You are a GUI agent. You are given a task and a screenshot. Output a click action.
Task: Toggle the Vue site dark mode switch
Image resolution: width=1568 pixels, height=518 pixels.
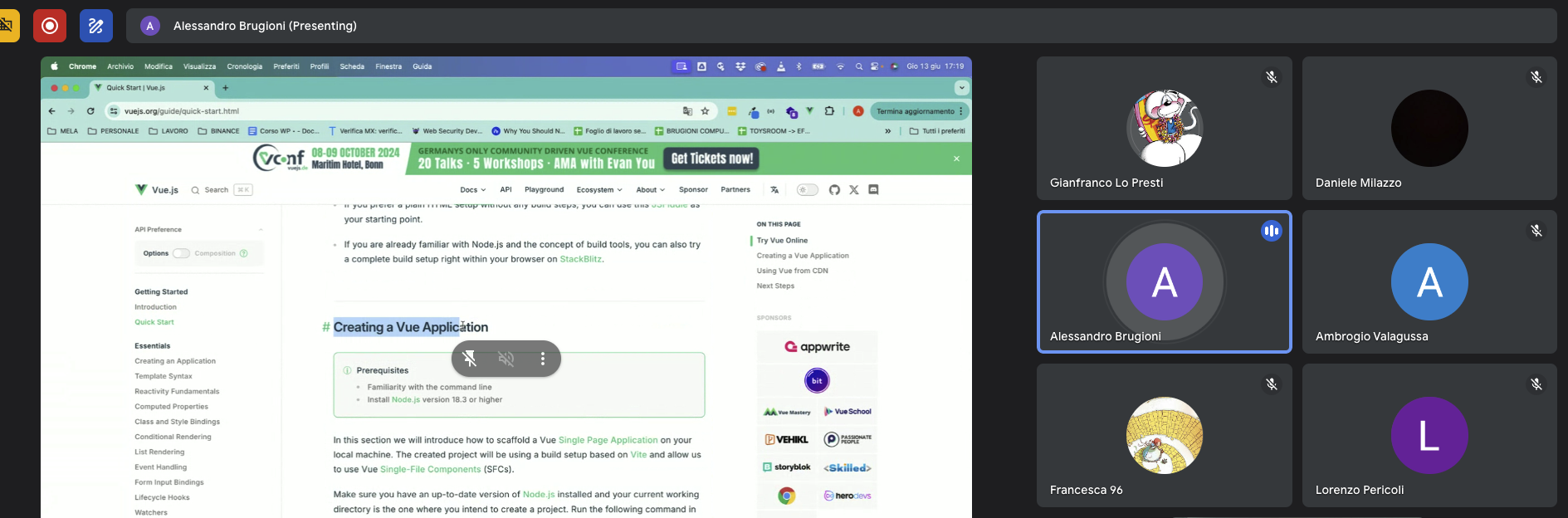tap(807, 190)
